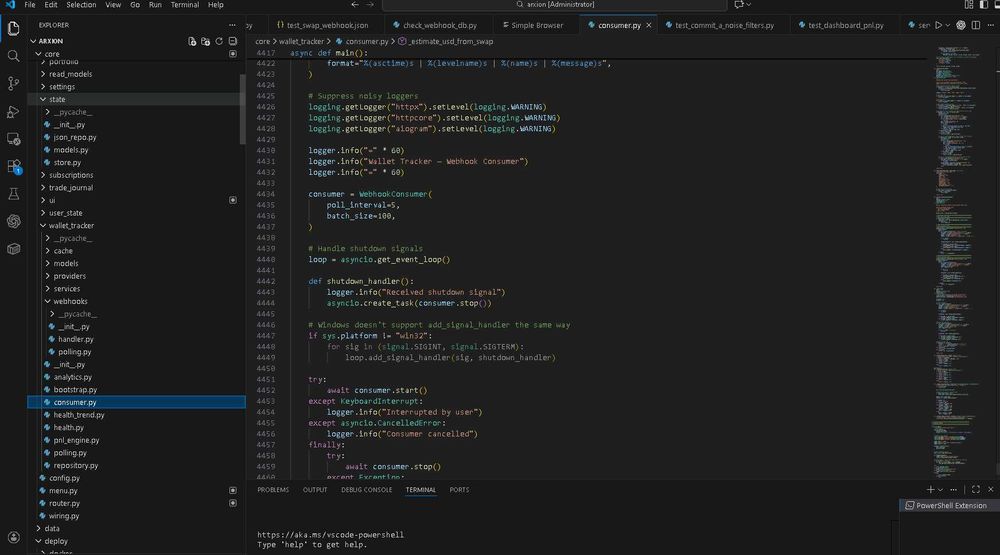Click ChatGPT icon in editor toolbar
Screen dimensions: 1000x555
click(x=961, y=25)
